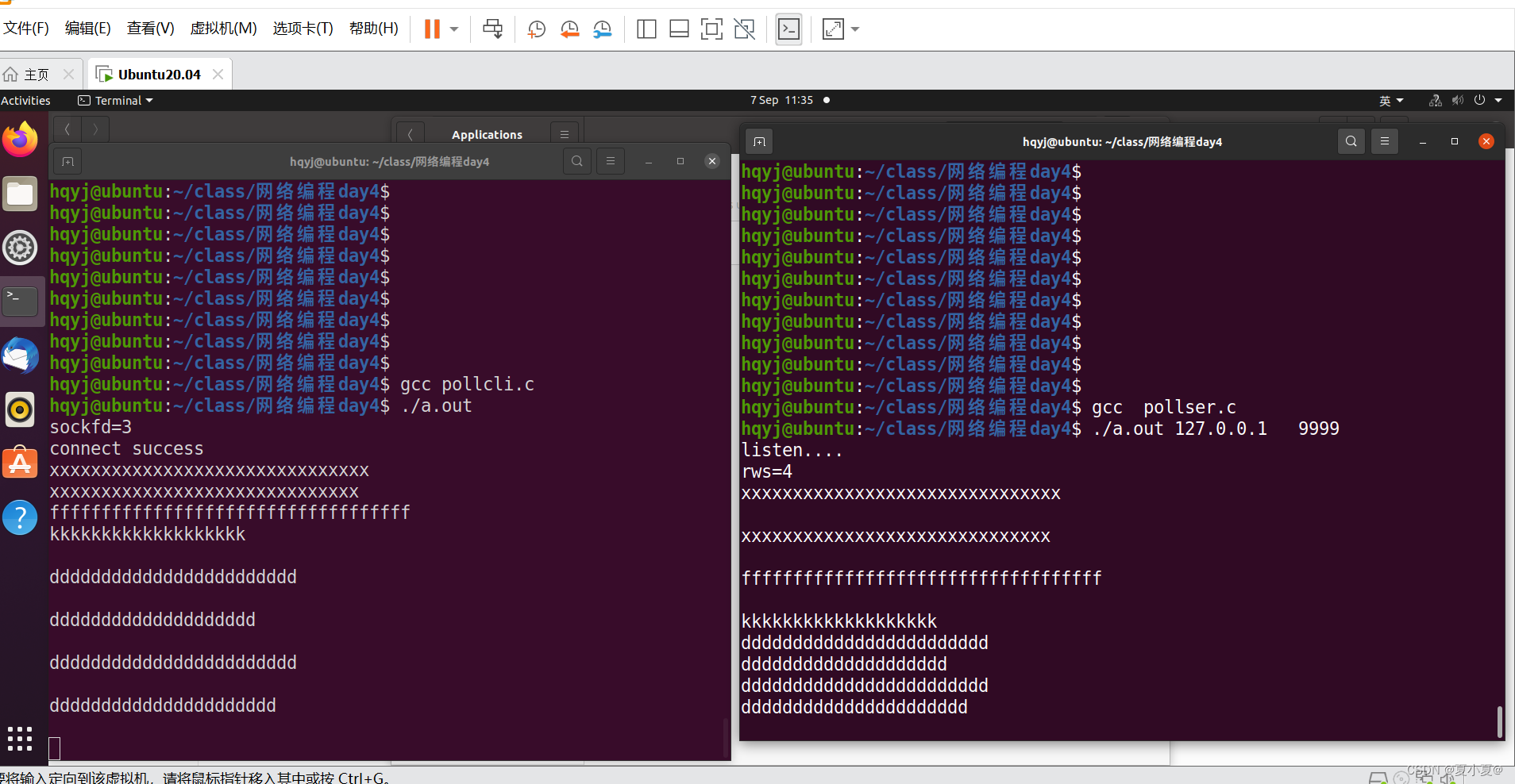Open the 文件(F) menu
The height and width of the screenshot is (784, 1515).
pos(26,29)
